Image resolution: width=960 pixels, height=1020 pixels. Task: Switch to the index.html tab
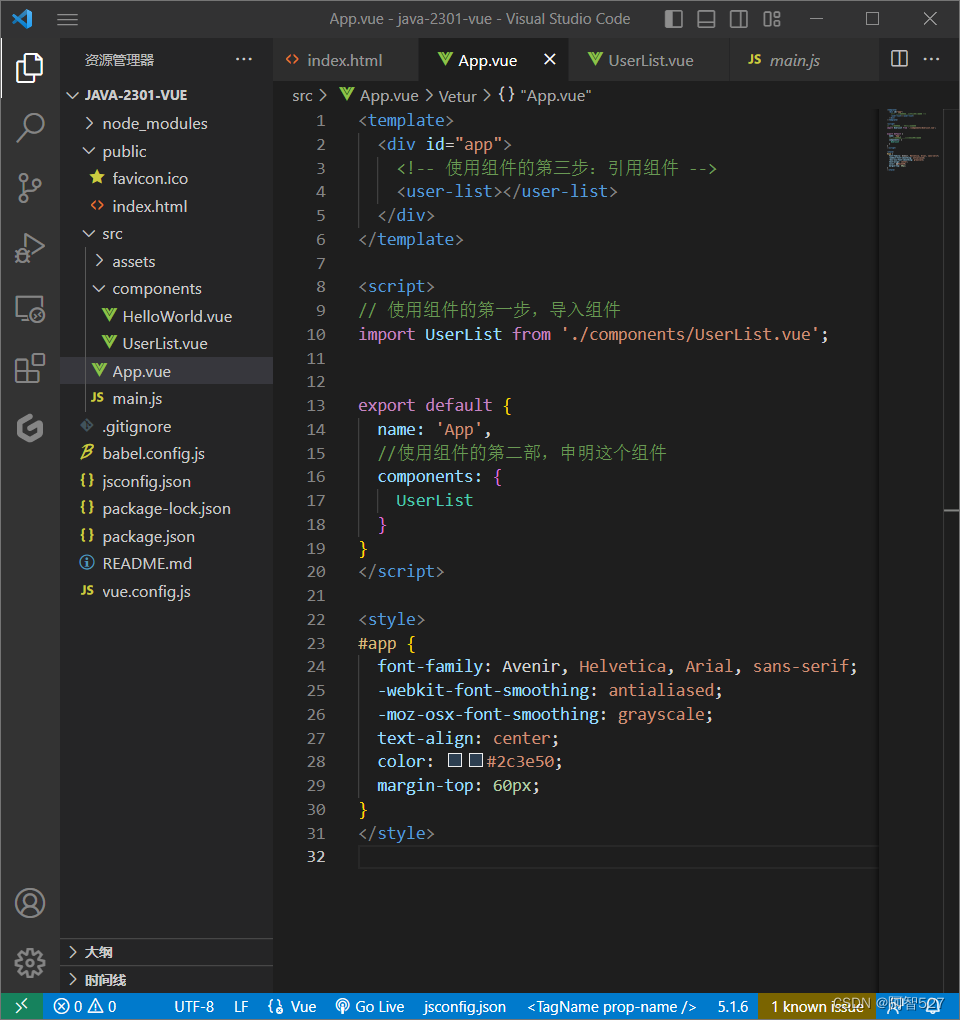pos(345,60)
